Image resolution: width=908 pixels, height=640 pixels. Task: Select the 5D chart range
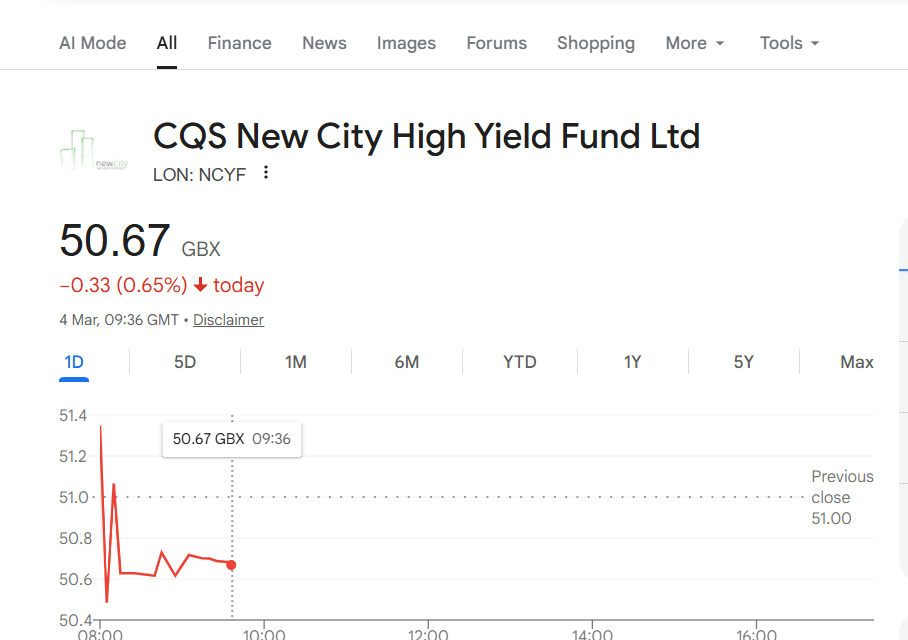(x=185, y=362)
